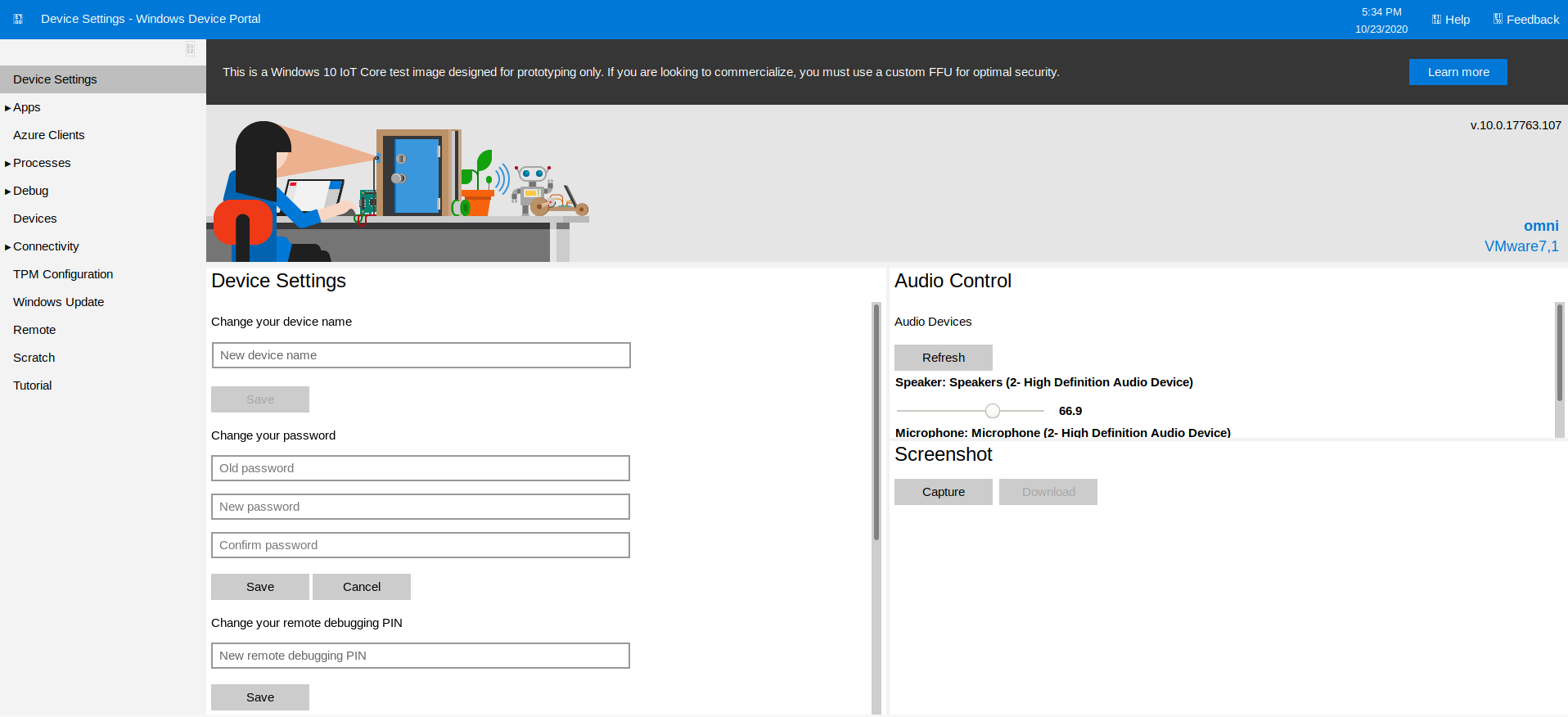Screen dimensions: 1568x717
Task: Open TPM Configuration page
Action: click(x=63, y=274)
